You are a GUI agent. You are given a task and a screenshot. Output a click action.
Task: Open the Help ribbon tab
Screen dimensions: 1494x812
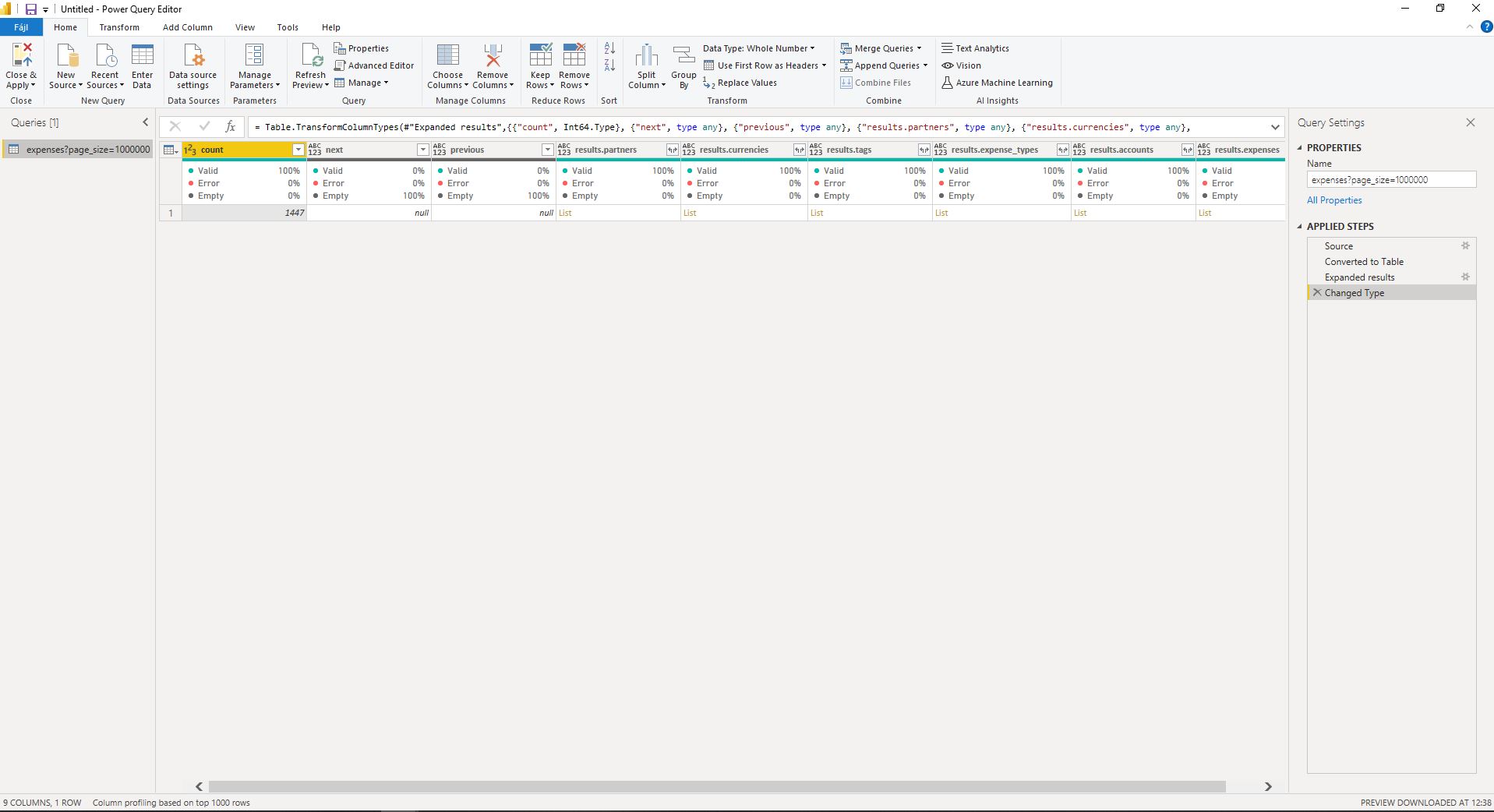pyautogui.click(x=331, y=27)
